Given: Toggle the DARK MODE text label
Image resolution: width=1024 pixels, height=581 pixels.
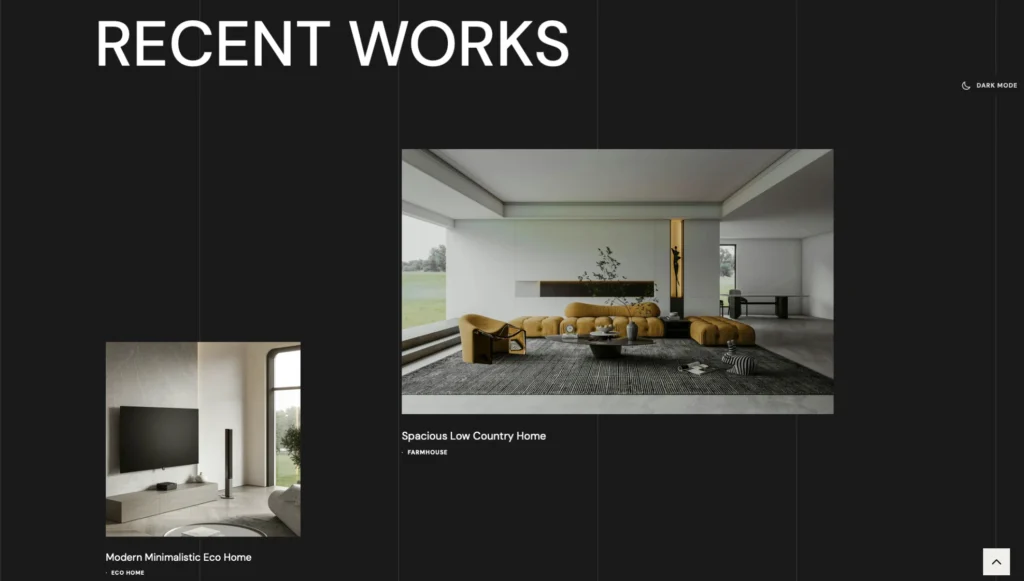Looking at the screenshot, I should pos(996,86).
